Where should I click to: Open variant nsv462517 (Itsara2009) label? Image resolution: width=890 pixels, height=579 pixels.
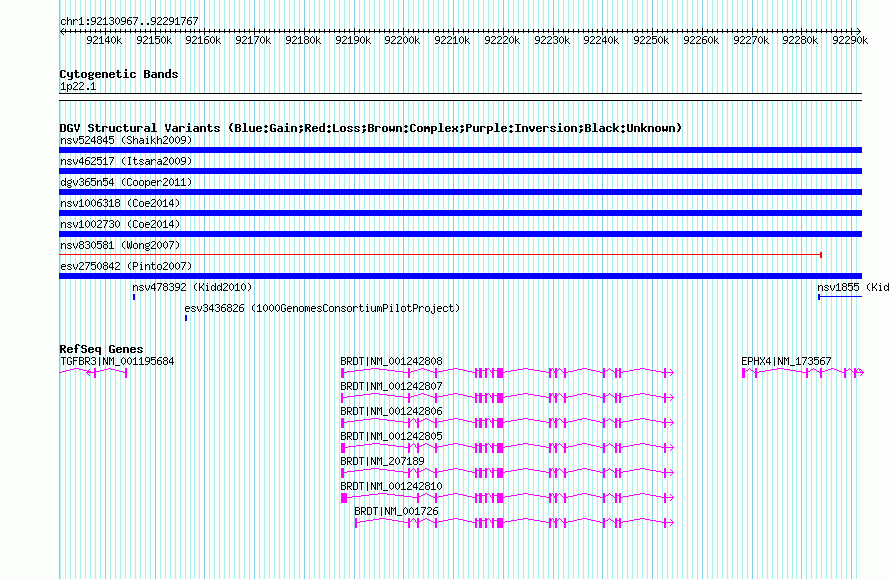(126, 161)
